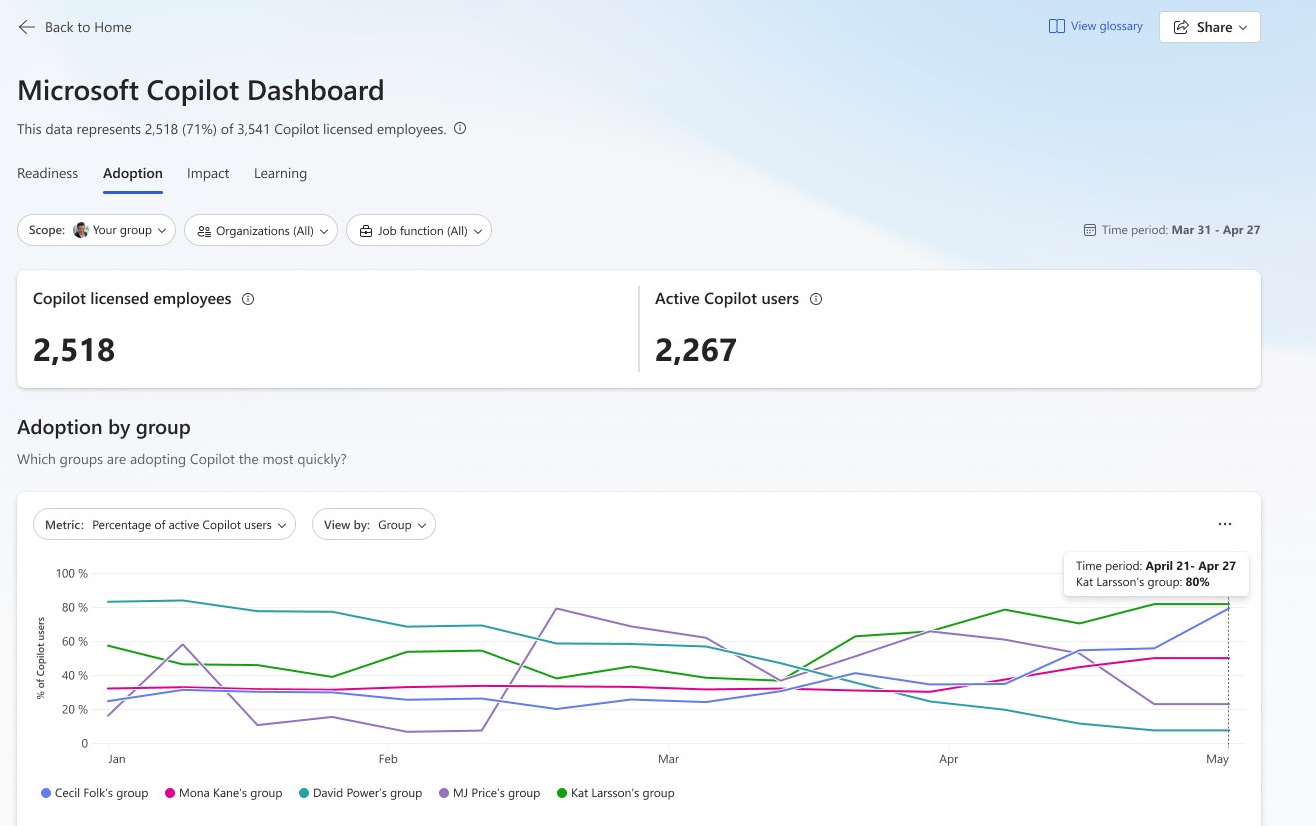The height and width of the screenshot is (826, 1316).
Task: Expand the Organizations (All) dropdown
Action: tap(261, 230)
